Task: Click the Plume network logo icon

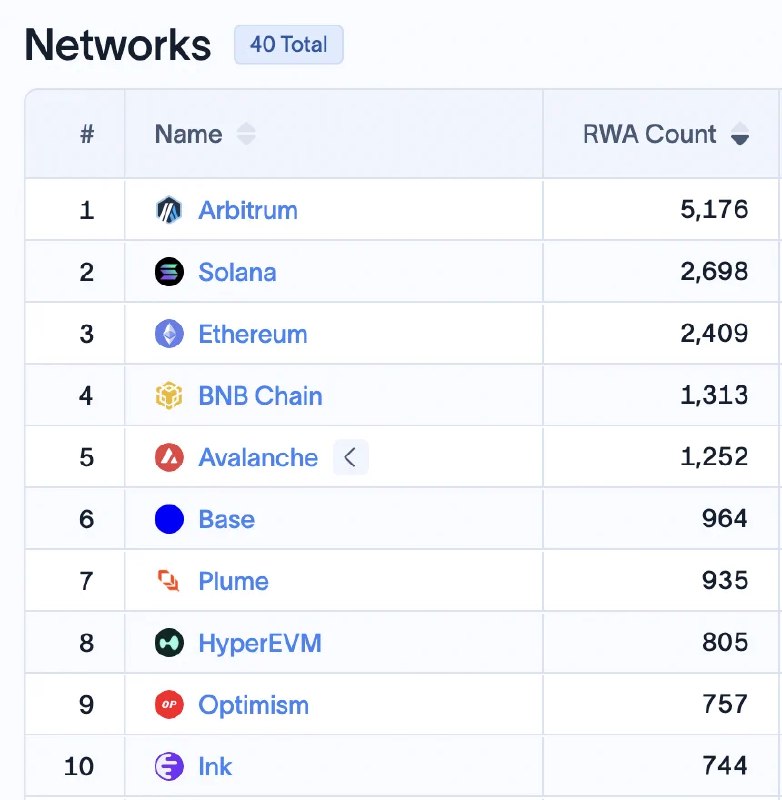Action: coord(169,581)
